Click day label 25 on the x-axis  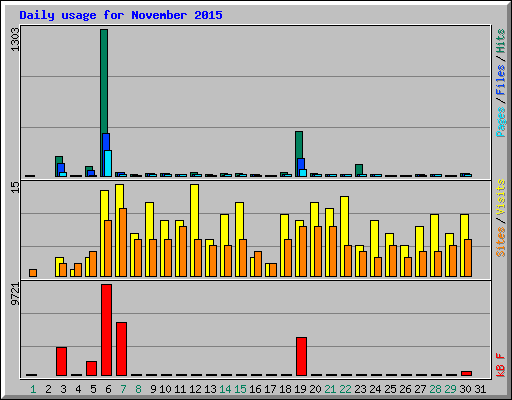coord(390,389)
